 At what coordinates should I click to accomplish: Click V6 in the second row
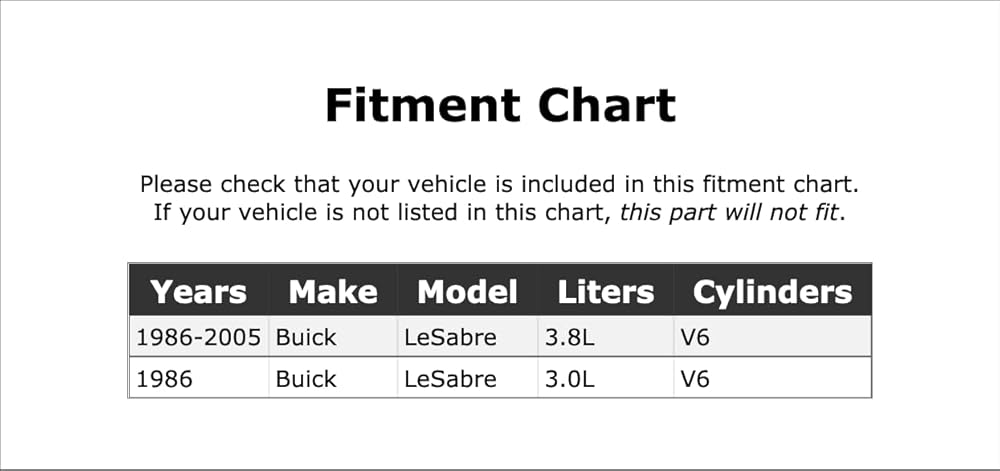click(x=695, y=379)
